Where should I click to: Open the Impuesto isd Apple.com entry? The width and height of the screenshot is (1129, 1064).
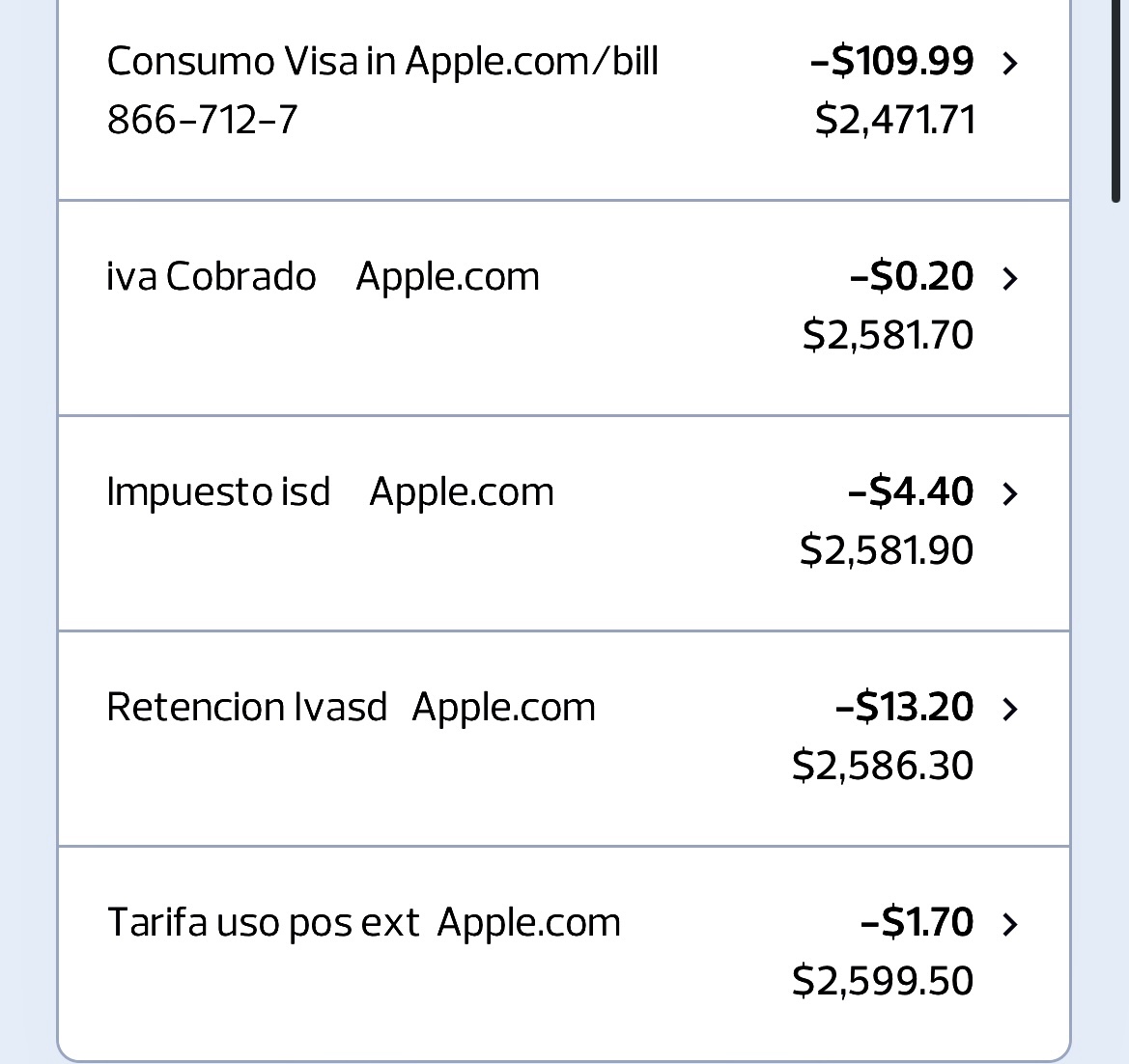point(330,492)
